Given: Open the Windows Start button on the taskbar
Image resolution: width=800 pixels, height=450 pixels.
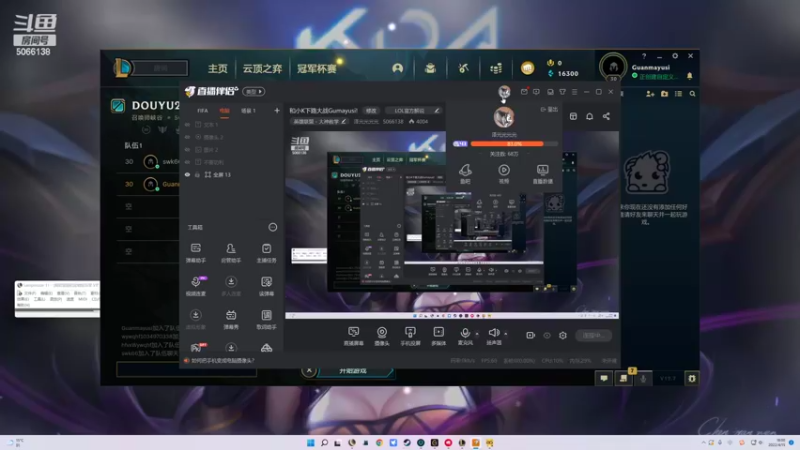Looking at the screenshot, I should click(x=310, y=442).
